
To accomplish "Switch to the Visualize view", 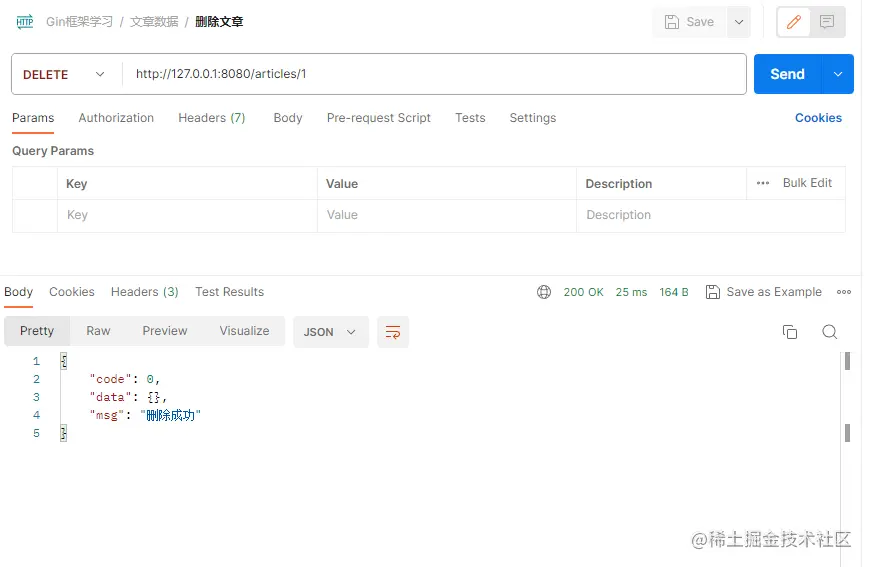I will [x=244, y=331].
